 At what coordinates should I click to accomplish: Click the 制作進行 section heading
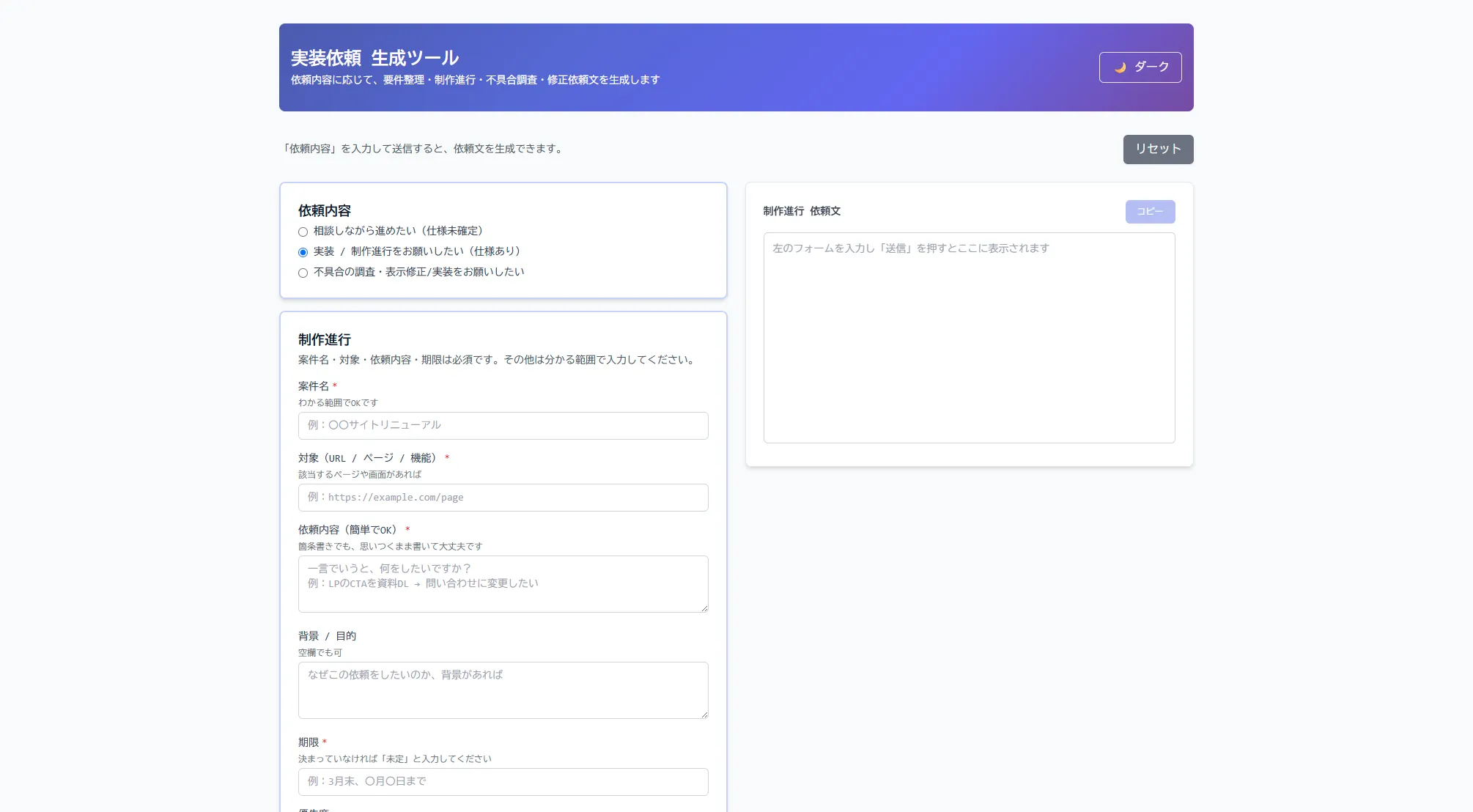tap(325, 340)
